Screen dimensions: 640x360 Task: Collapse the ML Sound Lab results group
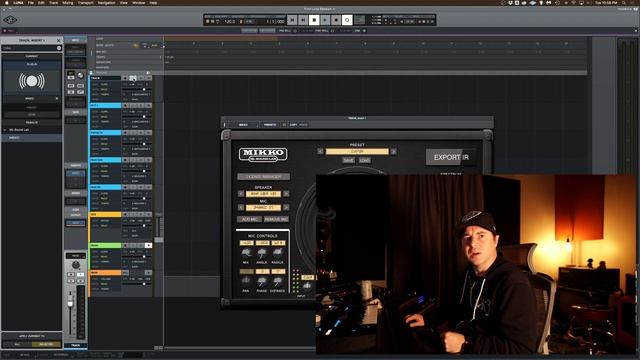click(x=5, y=130)
